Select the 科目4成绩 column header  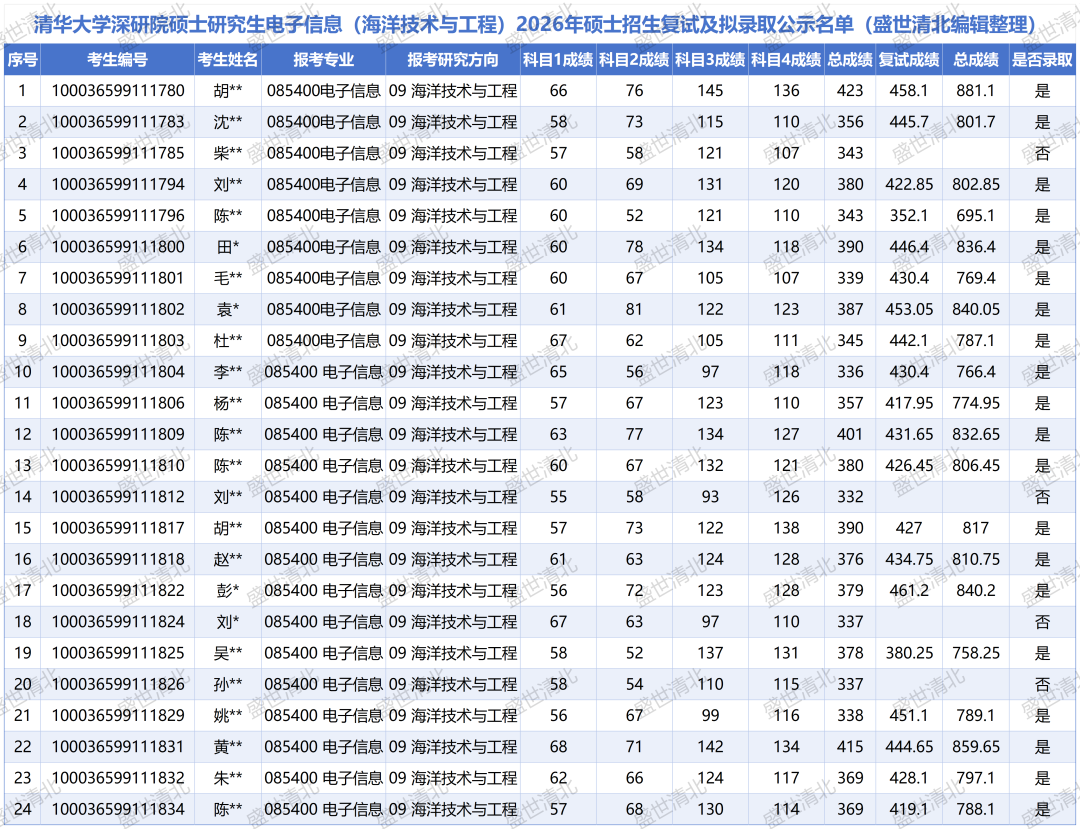pos(786,60)
